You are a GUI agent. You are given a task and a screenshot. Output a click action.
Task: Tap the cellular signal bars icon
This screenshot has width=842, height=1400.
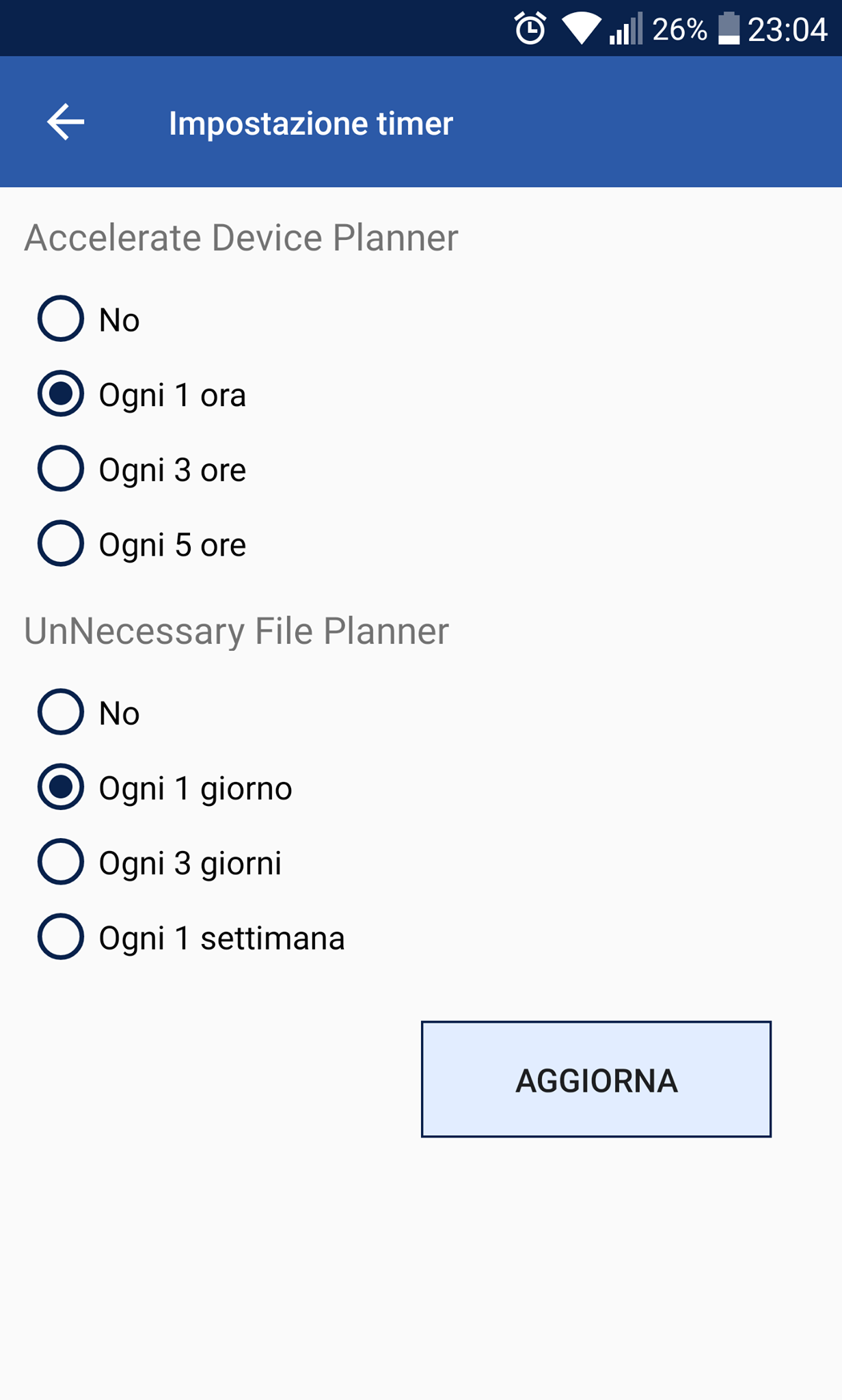pyautogui.click(x=626, y=29)
